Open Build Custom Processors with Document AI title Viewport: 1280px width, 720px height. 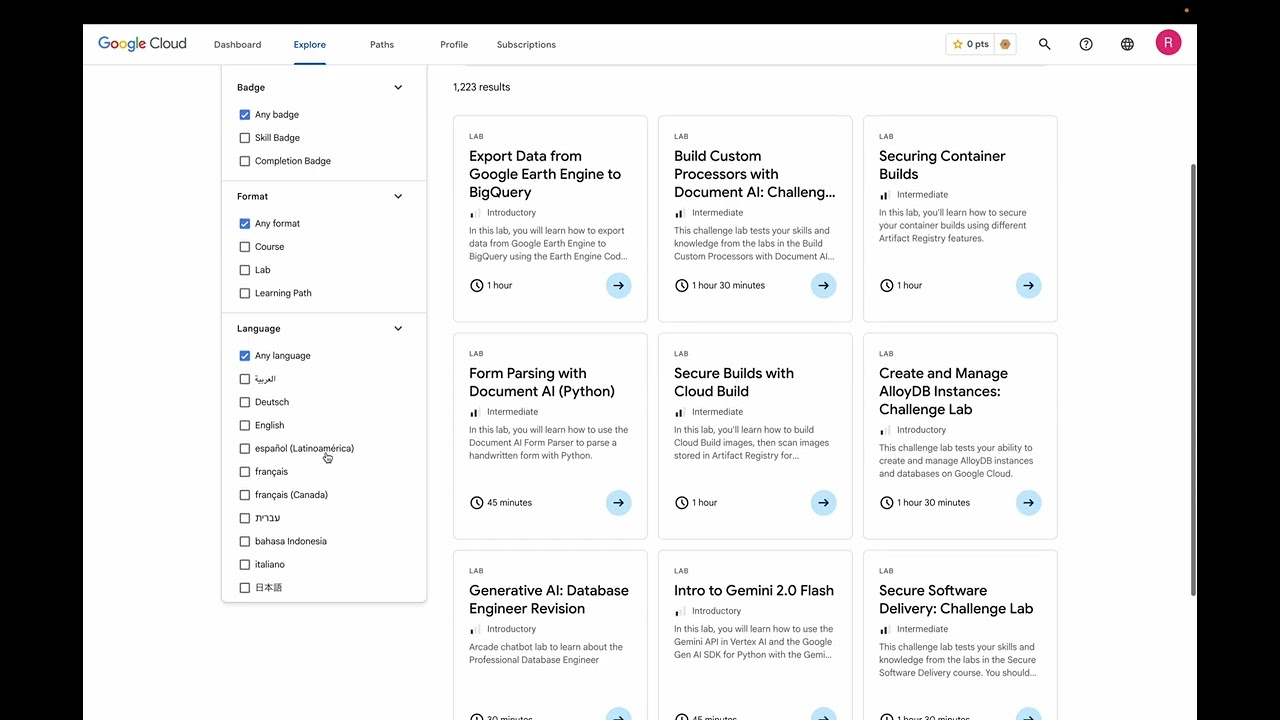tap(755, 174)
